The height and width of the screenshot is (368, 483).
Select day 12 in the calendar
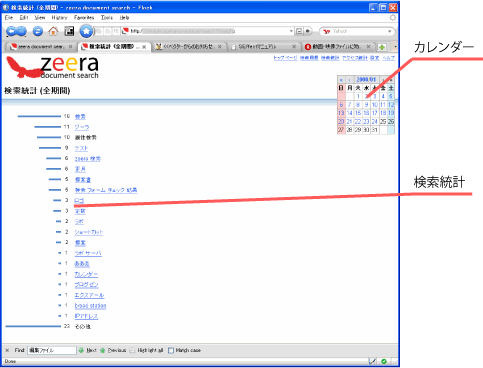[x=391, y=105]
